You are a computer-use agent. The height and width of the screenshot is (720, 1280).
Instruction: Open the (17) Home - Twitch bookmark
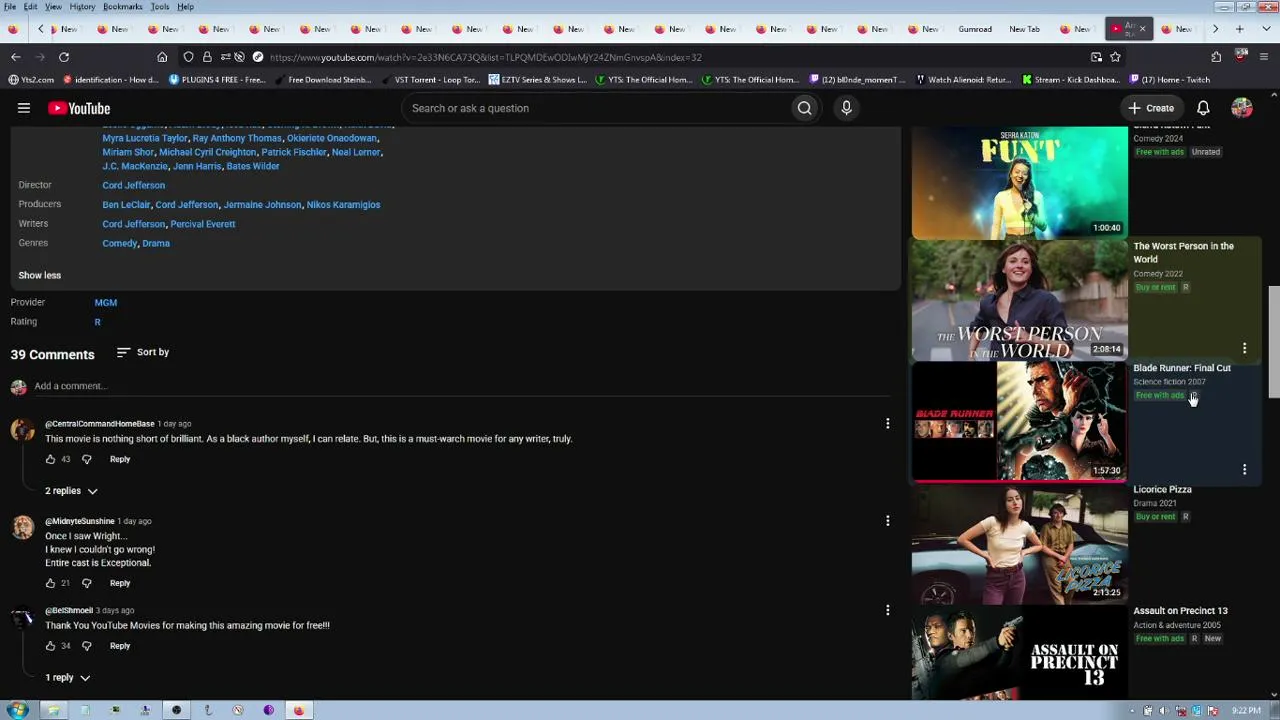(1169, 80)
